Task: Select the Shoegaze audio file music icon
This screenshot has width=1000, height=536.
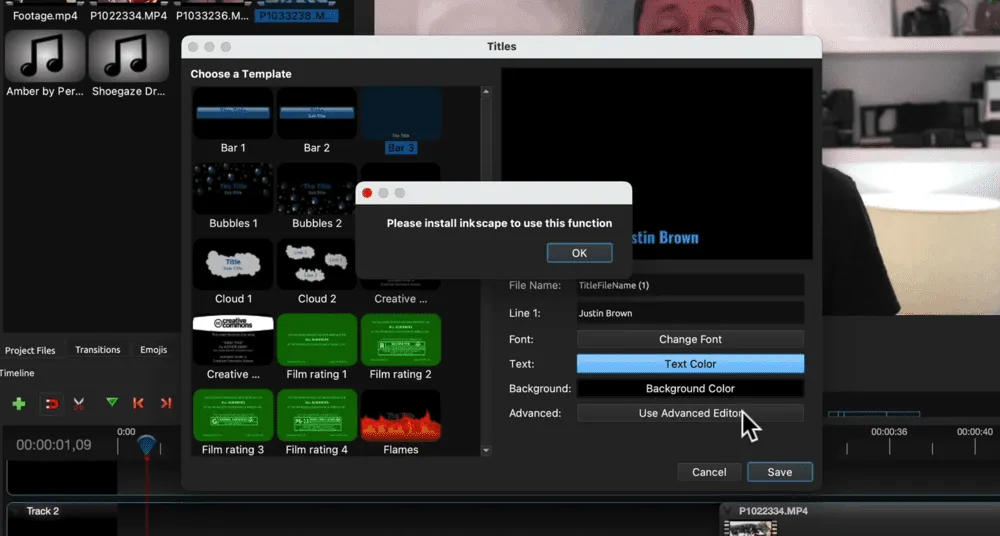Action: click(x=128, y=56)
